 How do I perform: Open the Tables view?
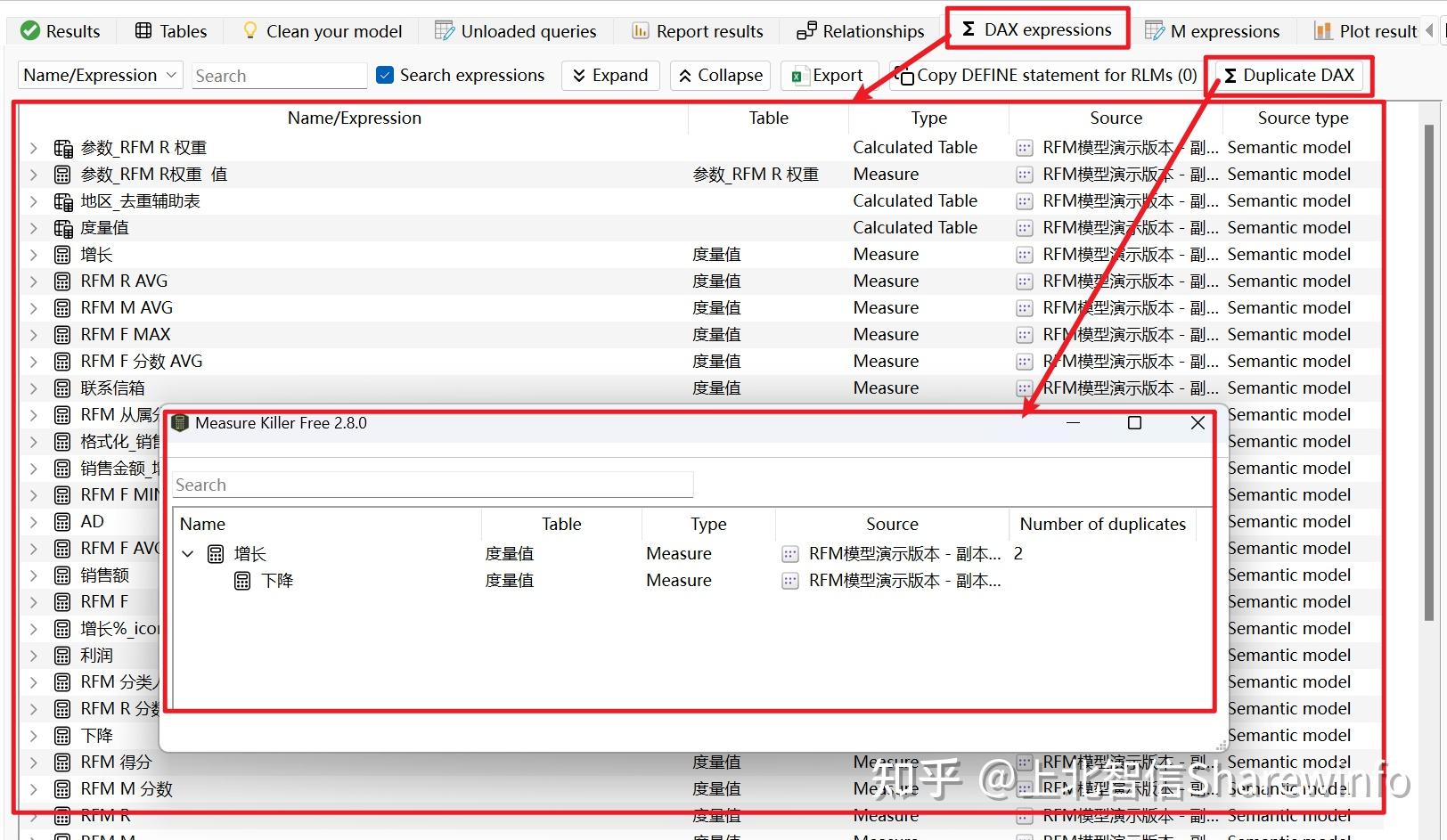point(169,30)
